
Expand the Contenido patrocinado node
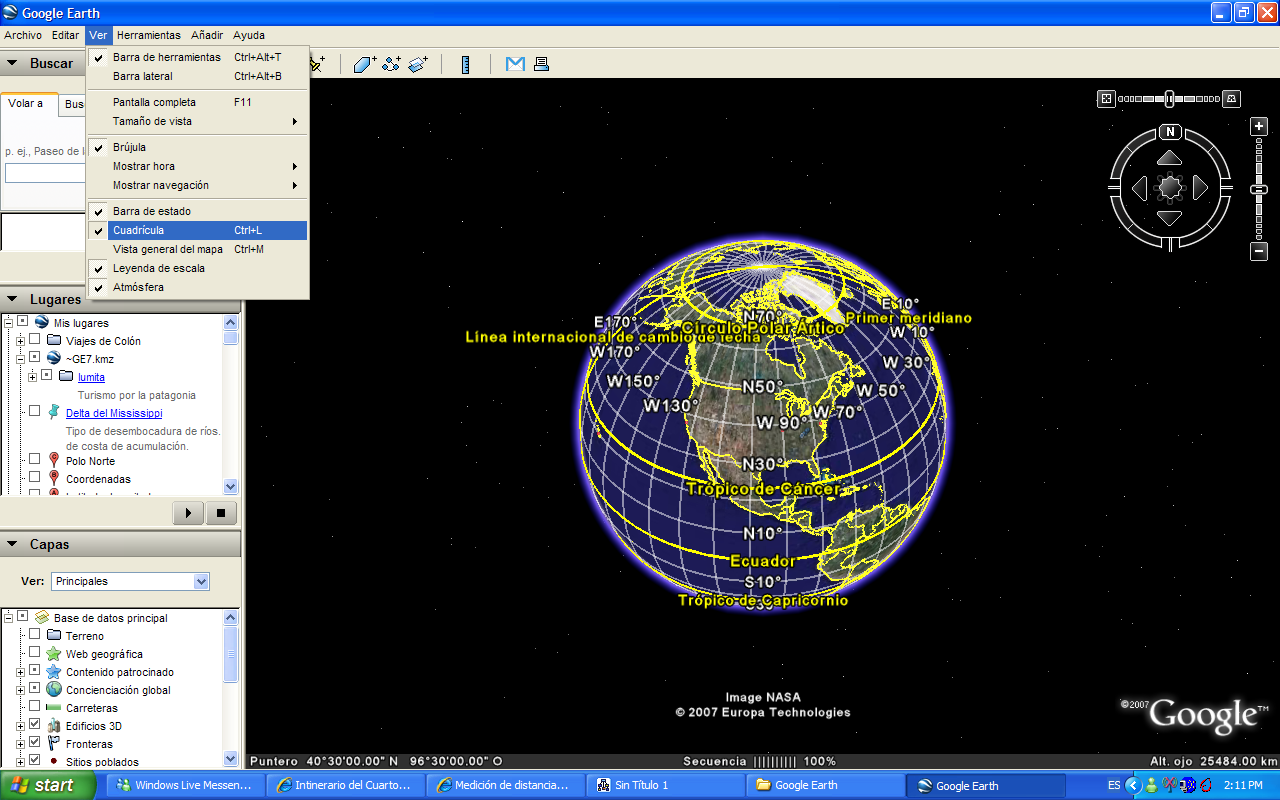[x=20, y=672]
